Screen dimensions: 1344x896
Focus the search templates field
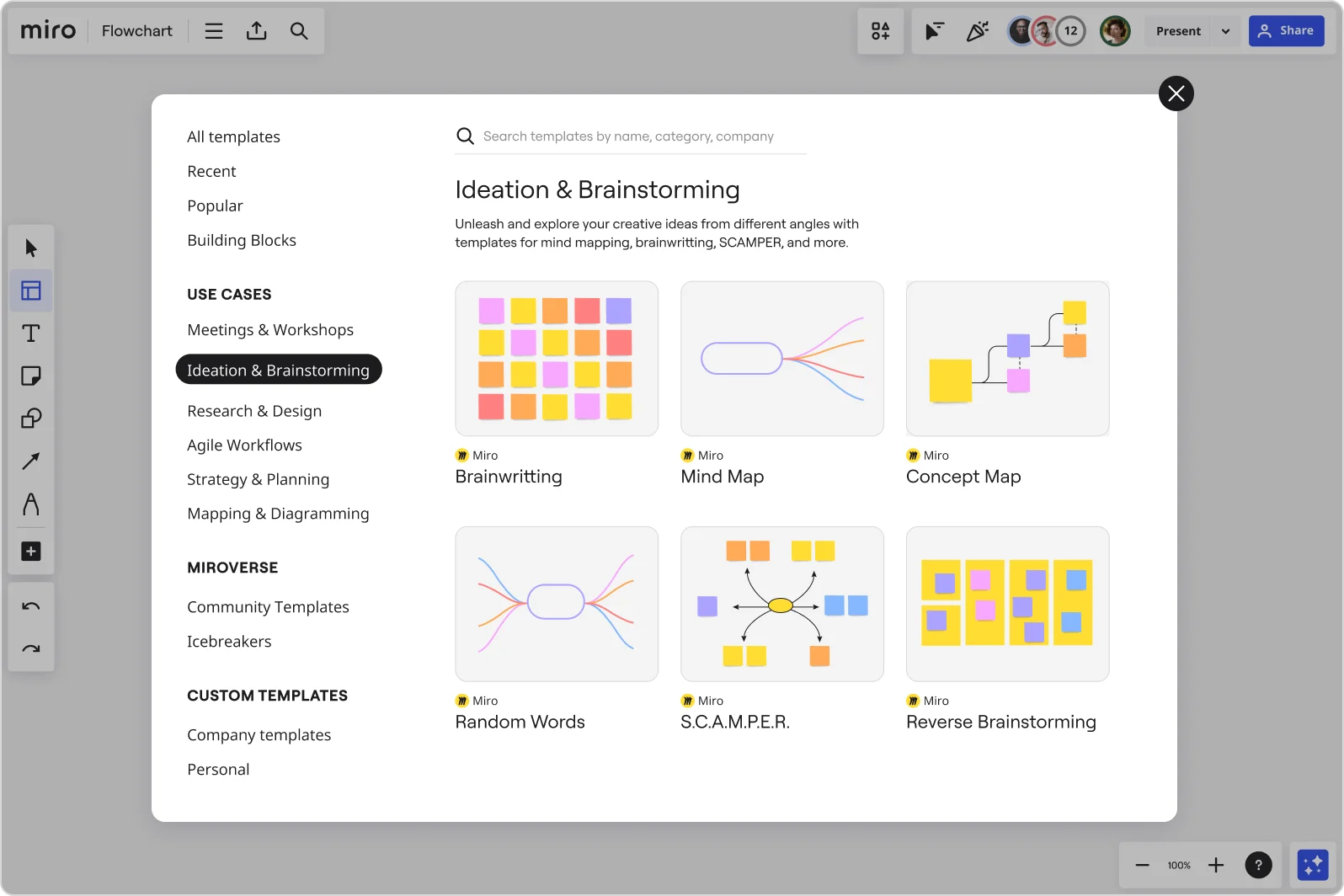pyautogui.click(x=628, y=136)
